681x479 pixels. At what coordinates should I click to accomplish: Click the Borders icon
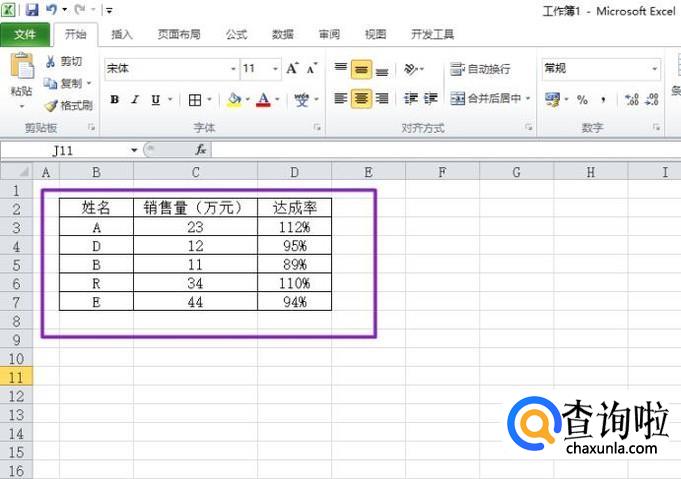click(195, 100)
